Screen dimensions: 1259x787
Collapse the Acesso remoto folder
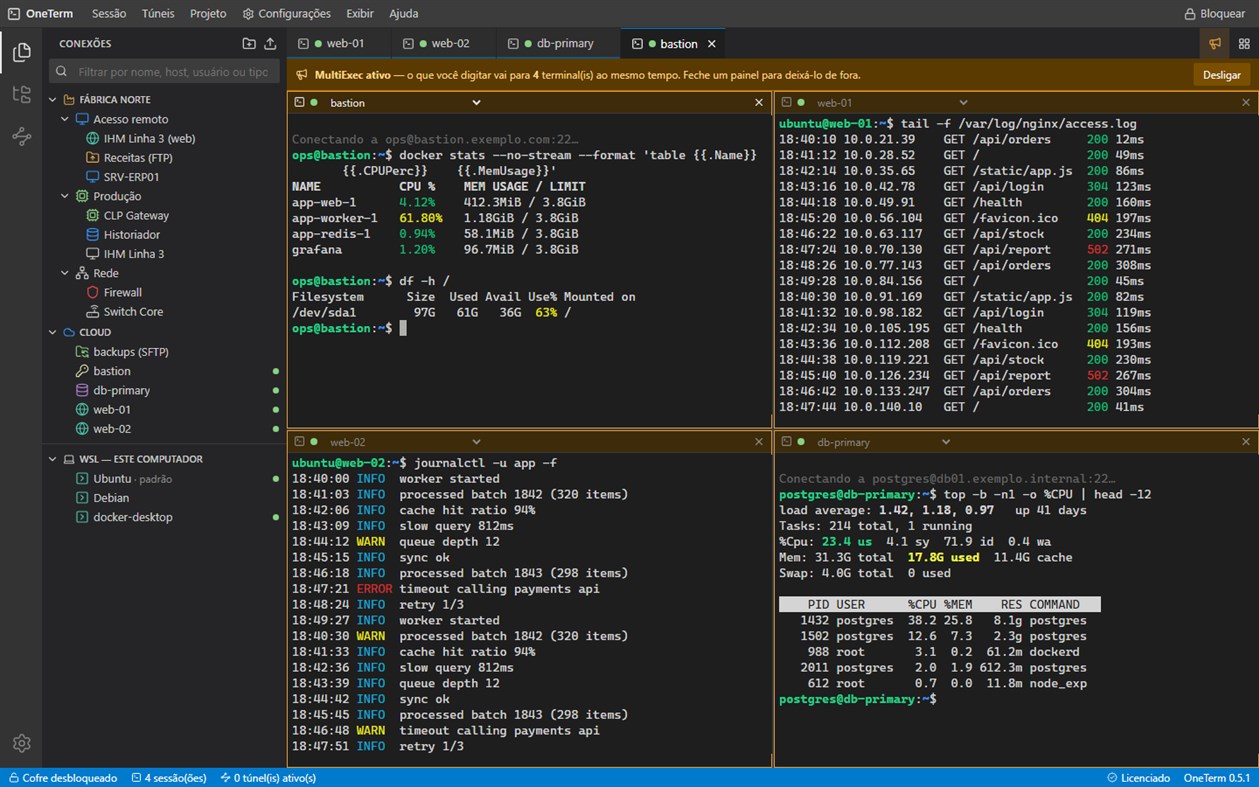point(64,119)
